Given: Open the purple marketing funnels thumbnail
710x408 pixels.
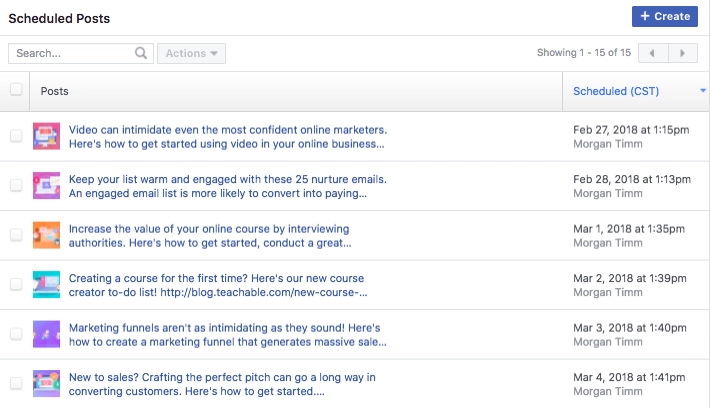Looking at the screenshot, I should 46,334.
